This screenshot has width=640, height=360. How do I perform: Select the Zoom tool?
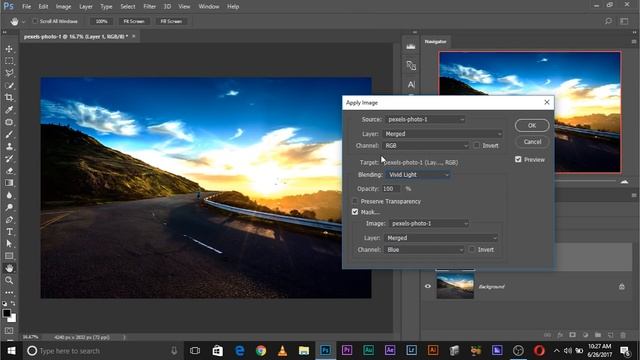9,280
